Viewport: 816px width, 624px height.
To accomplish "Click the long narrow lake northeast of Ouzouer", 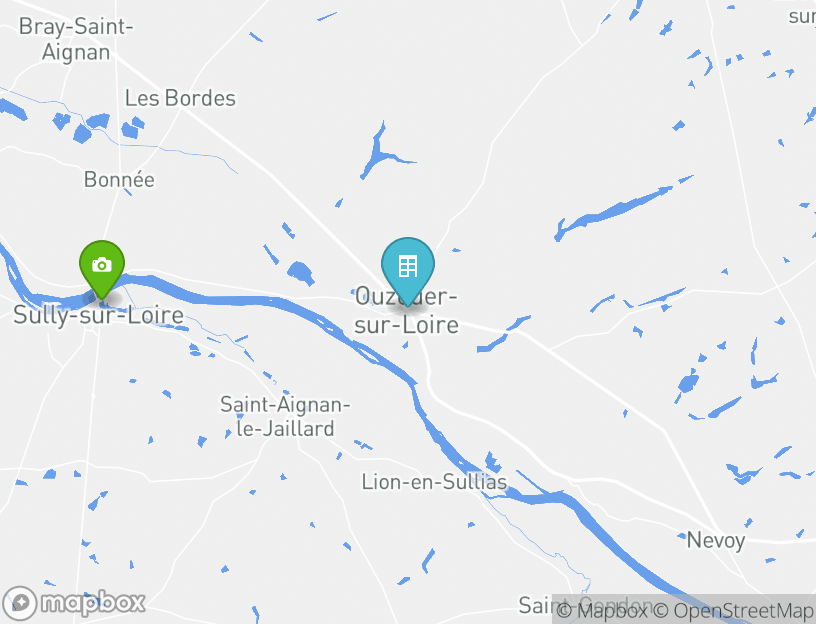I will [x=614, y=210].
